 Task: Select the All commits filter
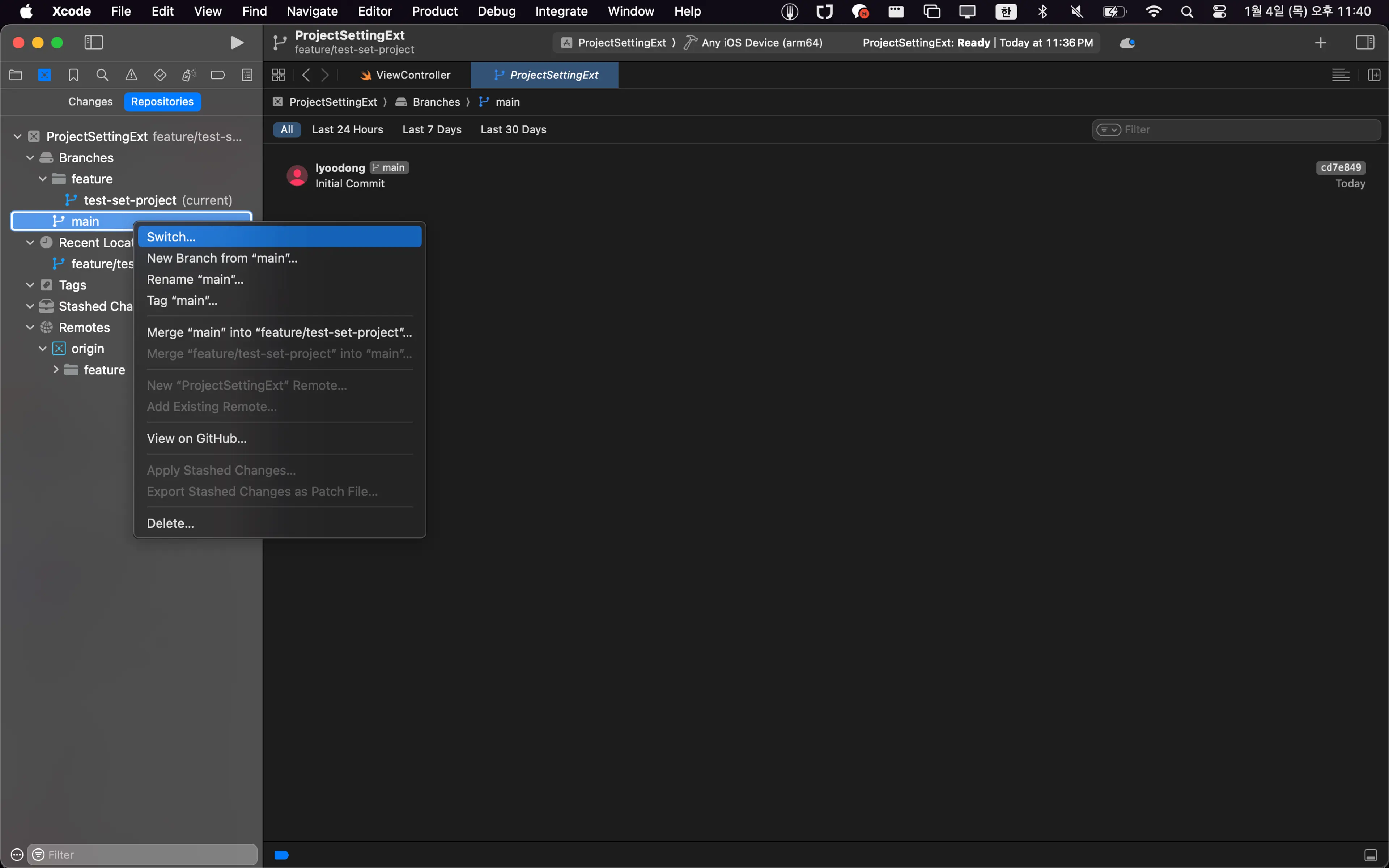pos(287,130)
